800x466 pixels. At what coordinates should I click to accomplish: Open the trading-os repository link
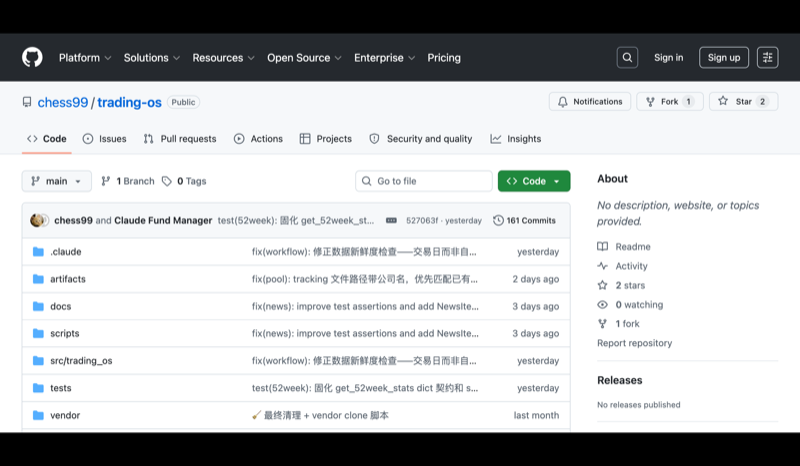[130, 102]
